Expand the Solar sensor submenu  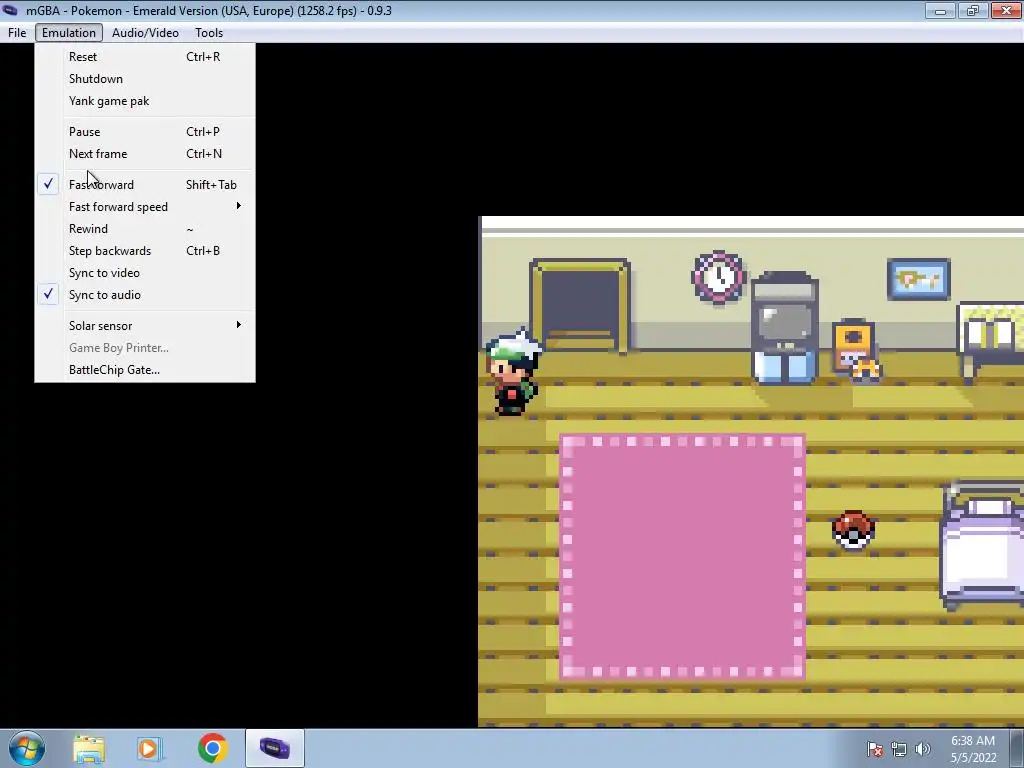(145, 326)
